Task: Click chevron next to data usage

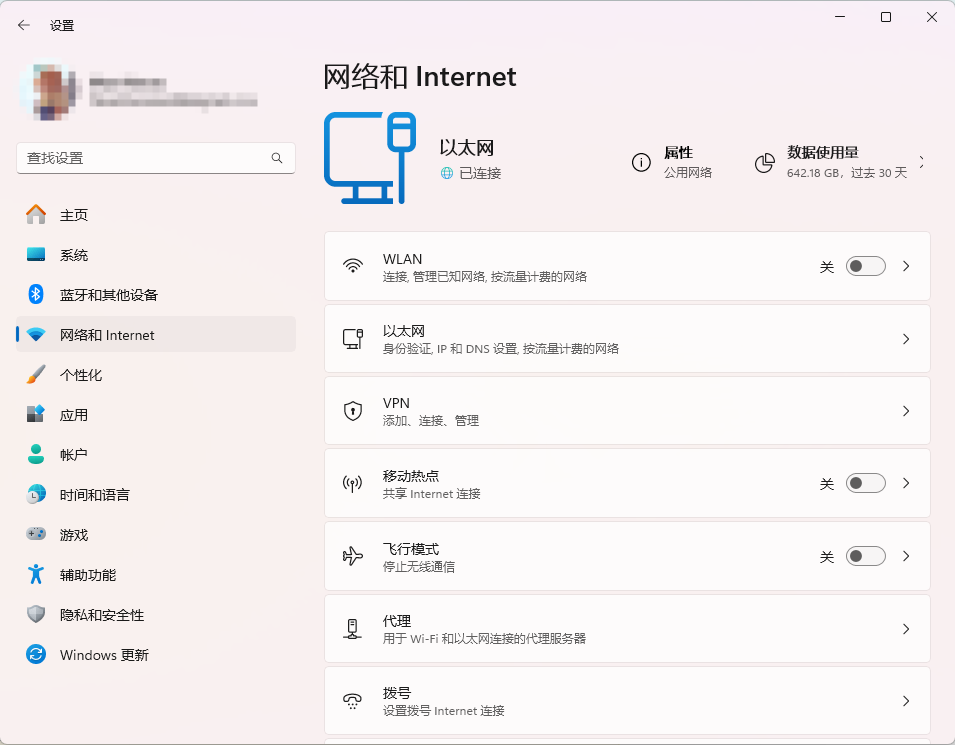Action: pyautogui.click(x=922, y=162)
